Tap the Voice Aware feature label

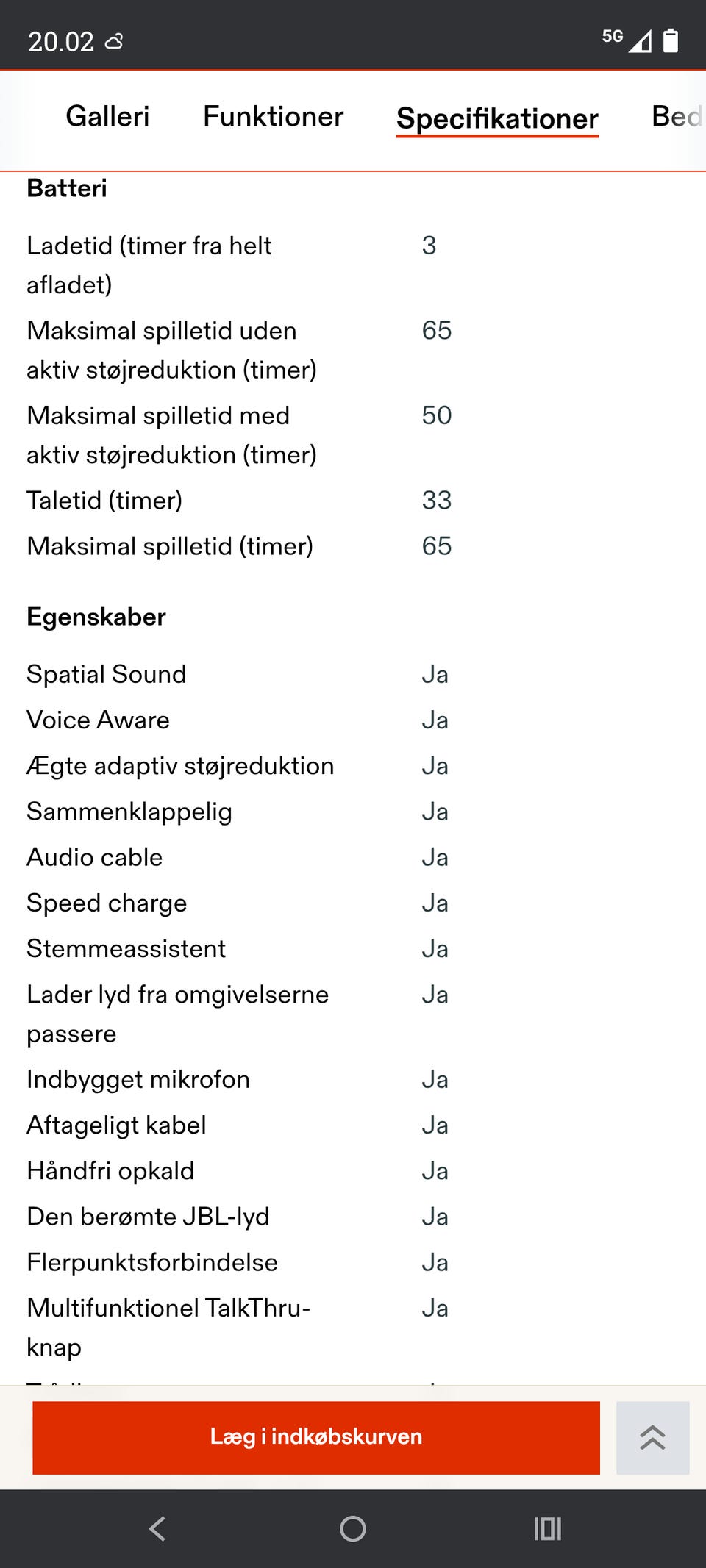pyautogui.click(x=98, y=720)
